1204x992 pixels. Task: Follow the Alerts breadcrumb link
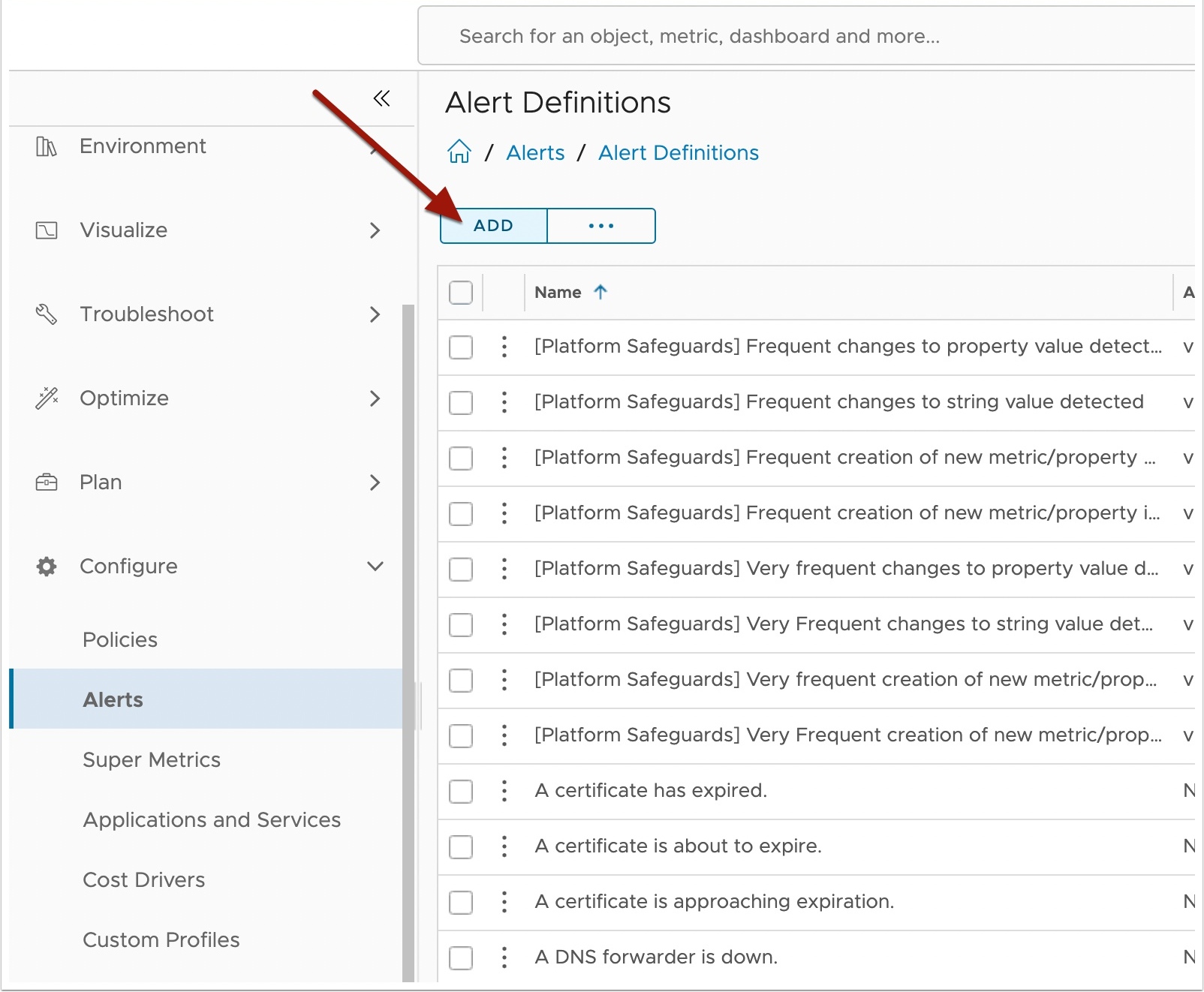point(535,153)
